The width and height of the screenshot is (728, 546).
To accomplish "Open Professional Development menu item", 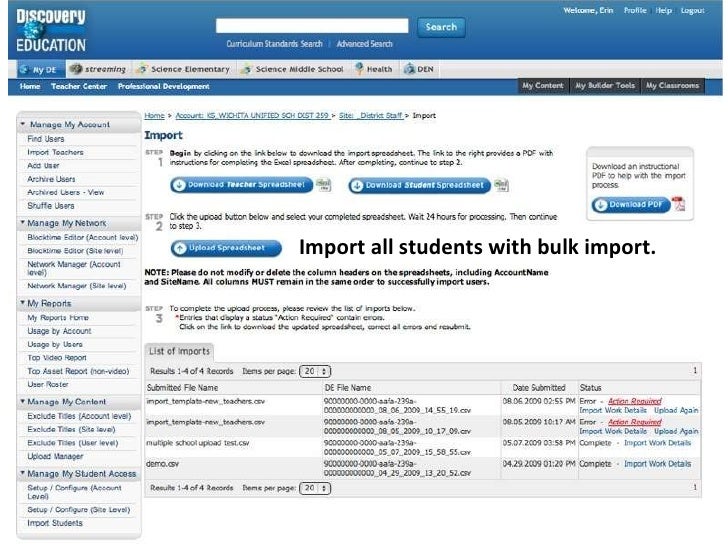I will pyautogui.click(x=163, y=86).
